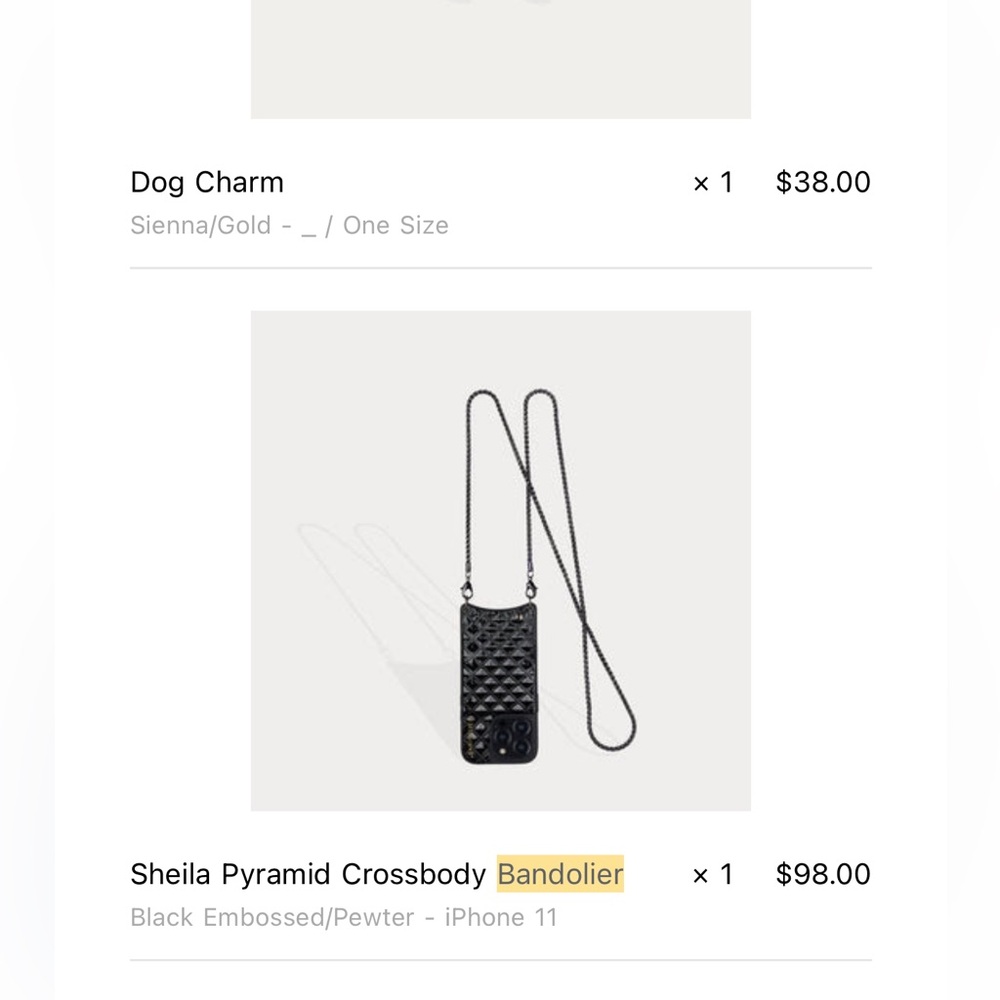1000x1000 pixels.
Task: Click the camera cutout on the phone case
Action: pos(515,740)
